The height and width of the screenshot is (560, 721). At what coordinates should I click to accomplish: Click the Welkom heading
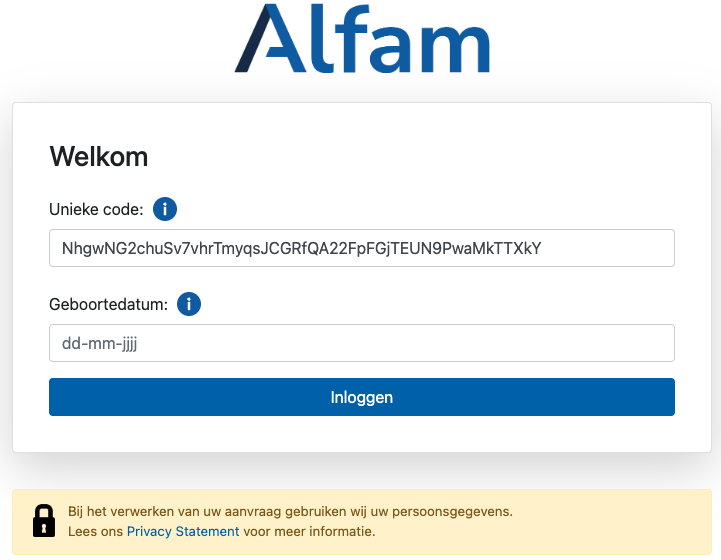[x=99, y=157]
